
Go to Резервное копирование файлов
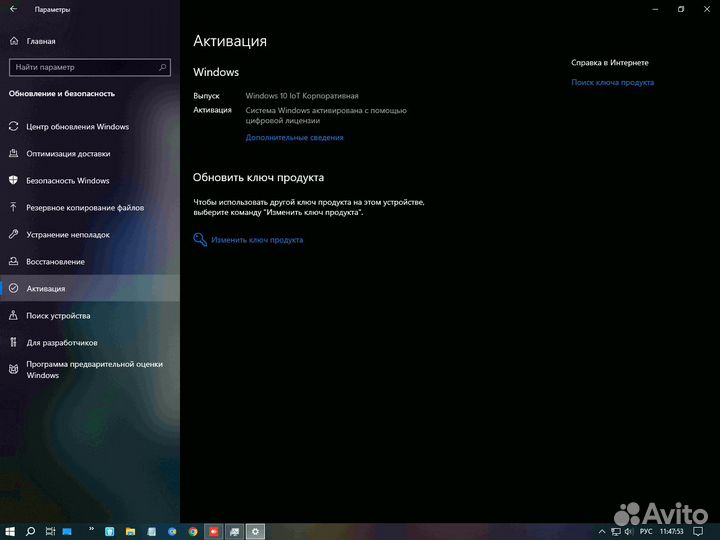[85, 208]
